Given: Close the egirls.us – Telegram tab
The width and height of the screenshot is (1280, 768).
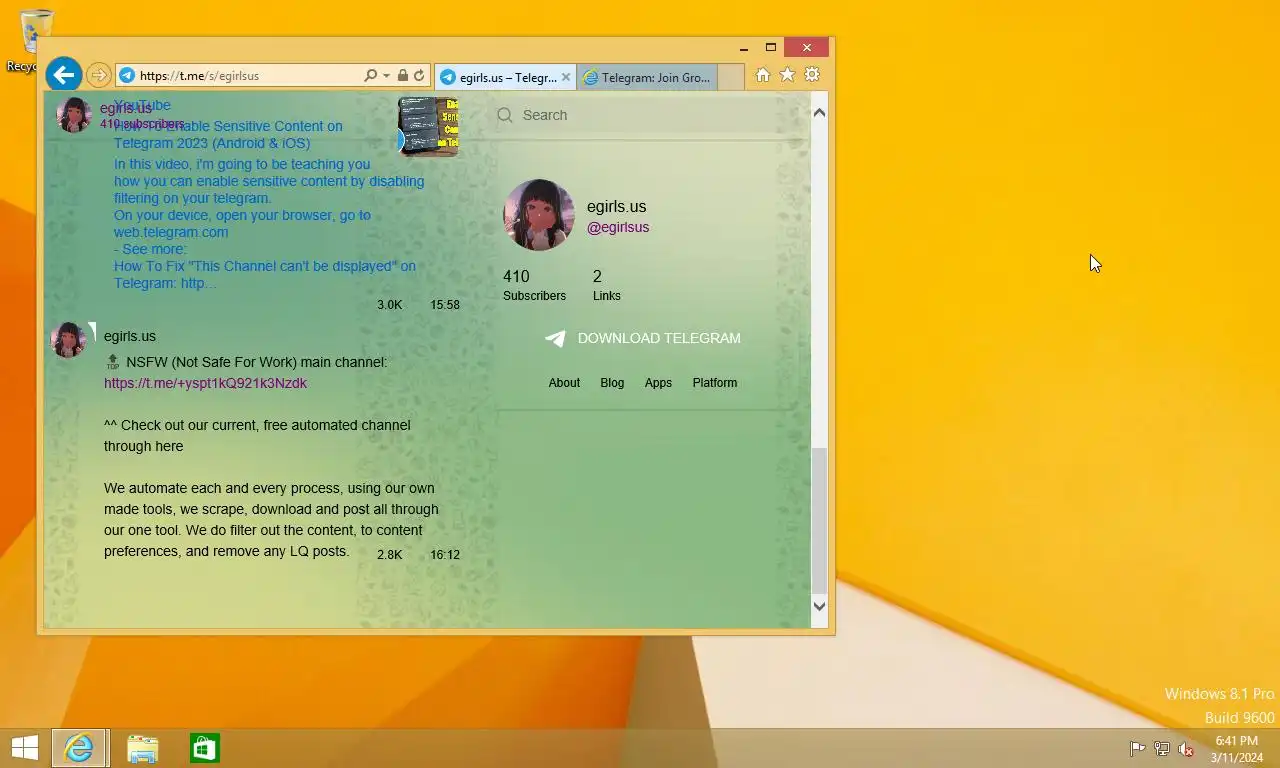Looking at the screenshot, I should [566, 77].
